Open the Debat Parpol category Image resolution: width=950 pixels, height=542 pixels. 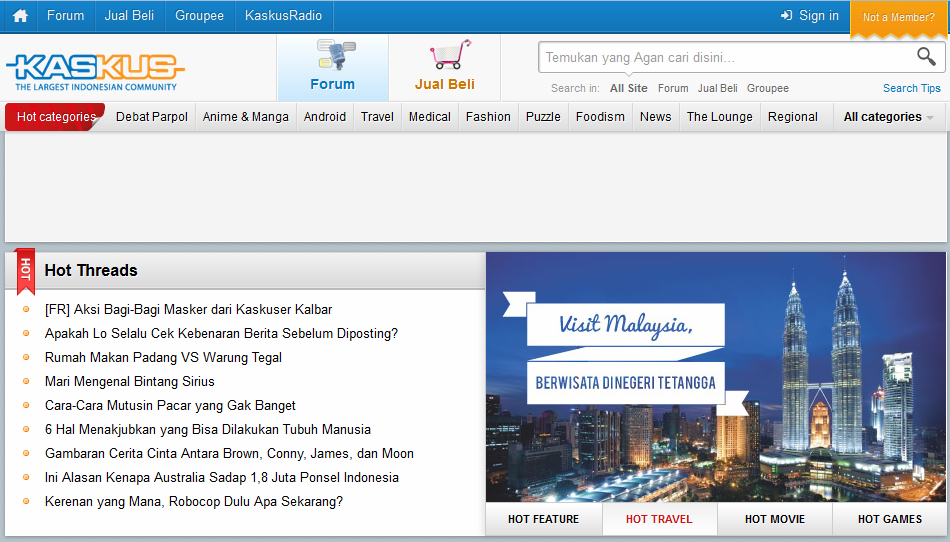[151, 117]
